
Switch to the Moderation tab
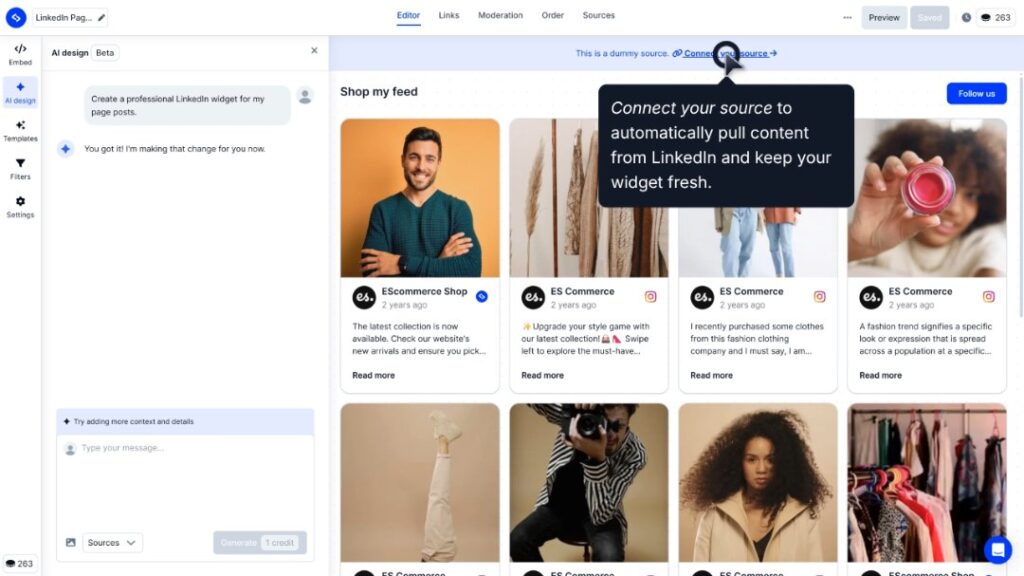click(x=500, y=15)
